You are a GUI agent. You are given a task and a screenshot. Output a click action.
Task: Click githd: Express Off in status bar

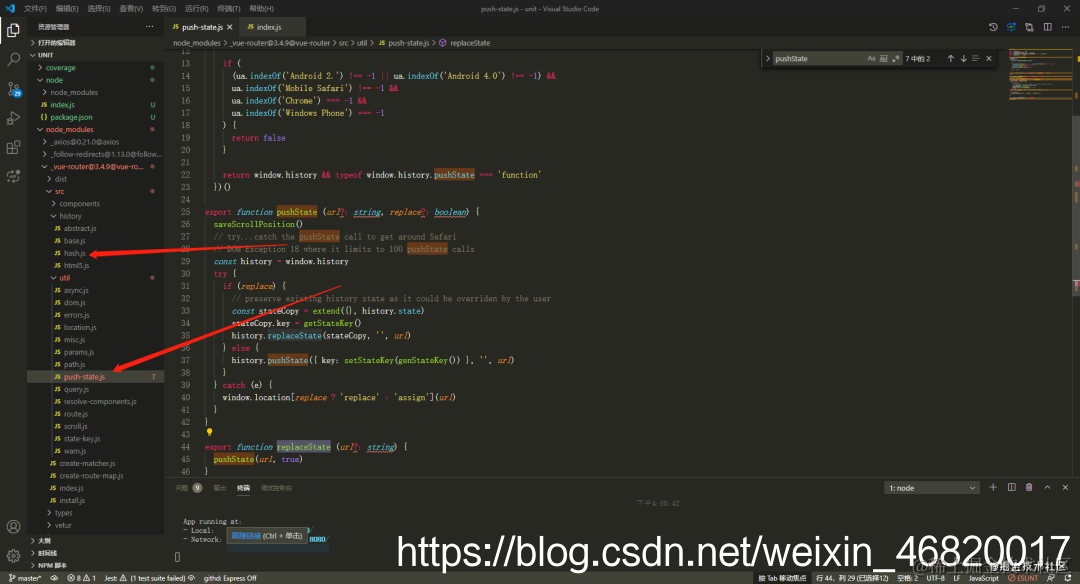pyautogui.click(x=230, y=578)
